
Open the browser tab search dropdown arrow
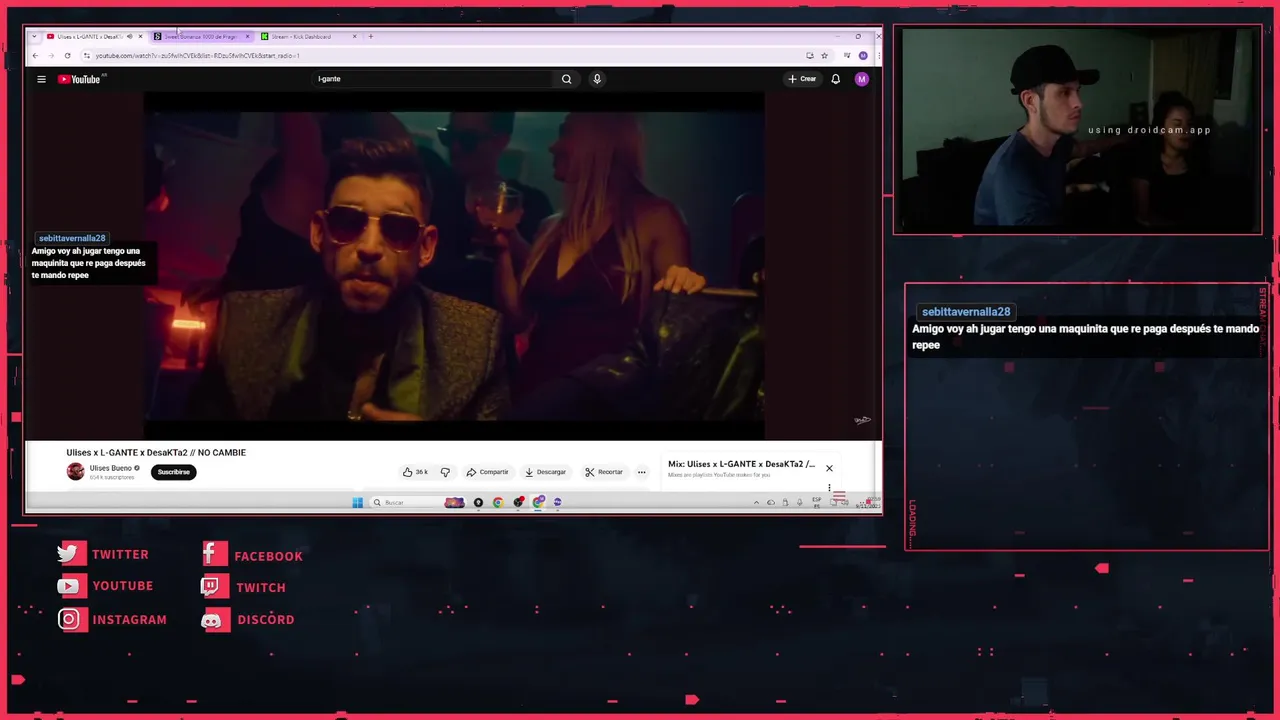35,36
